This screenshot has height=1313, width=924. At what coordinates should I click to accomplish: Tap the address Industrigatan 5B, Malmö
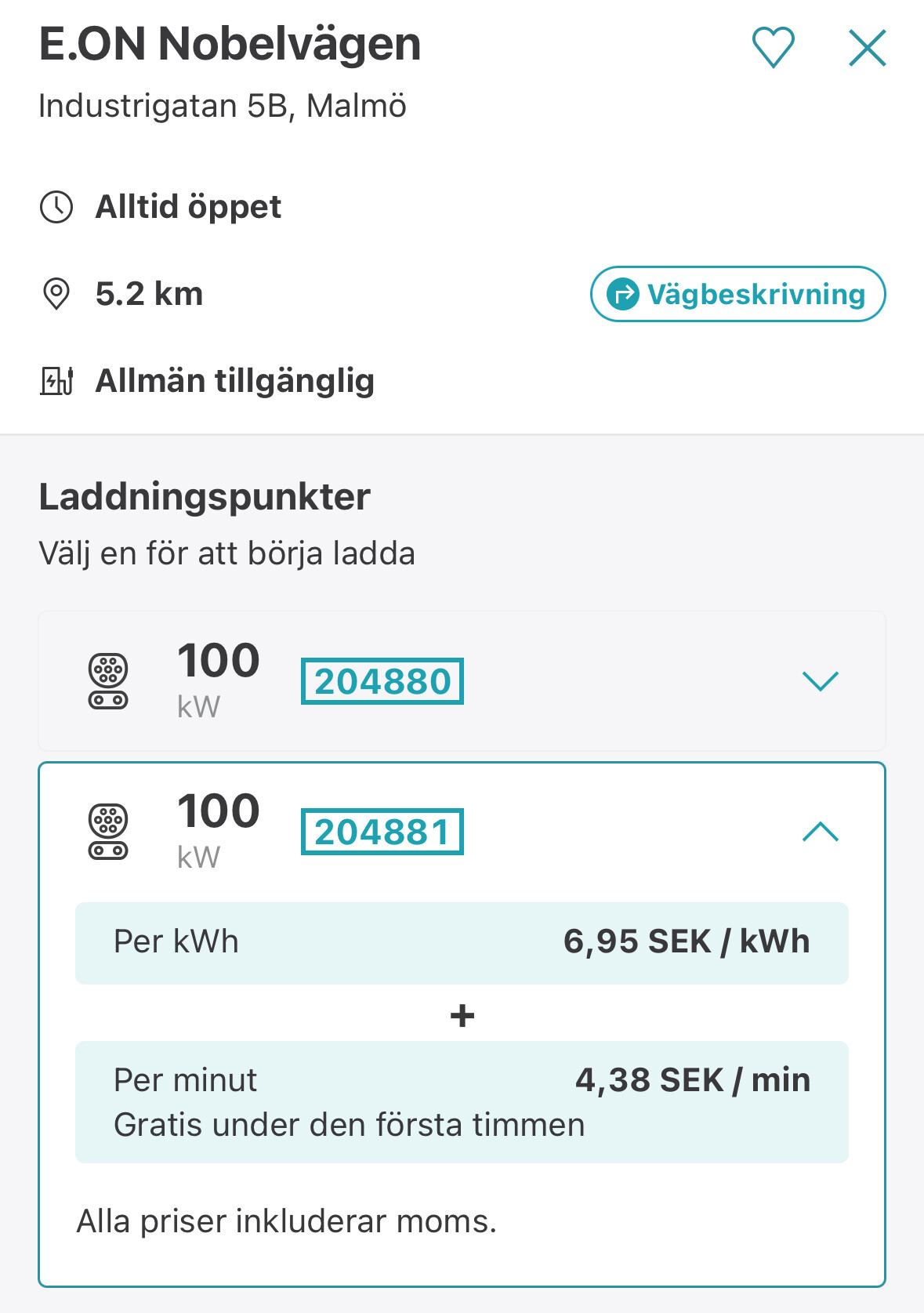[223, 106]
